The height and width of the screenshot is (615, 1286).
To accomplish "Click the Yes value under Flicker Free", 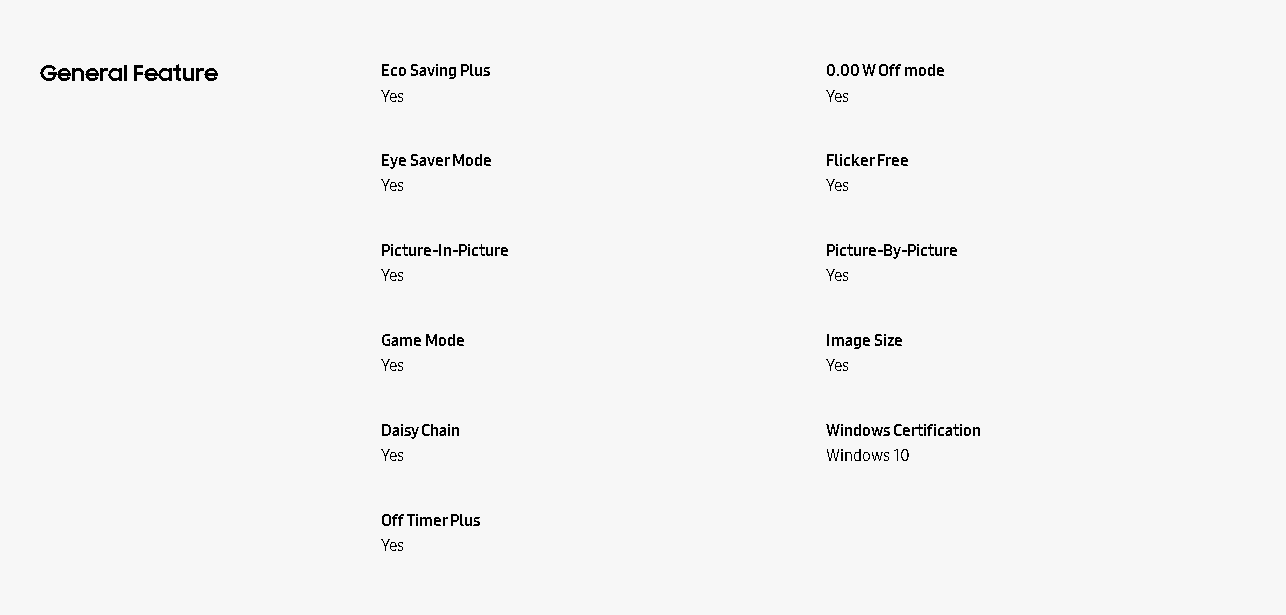I will (837, 185).
